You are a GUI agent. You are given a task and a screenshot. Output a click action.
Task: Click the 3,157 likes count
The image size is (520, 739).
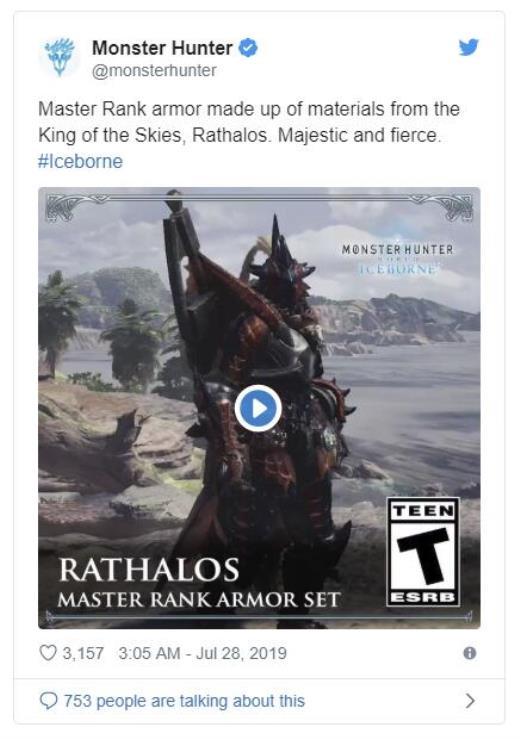tap(83, 653)
